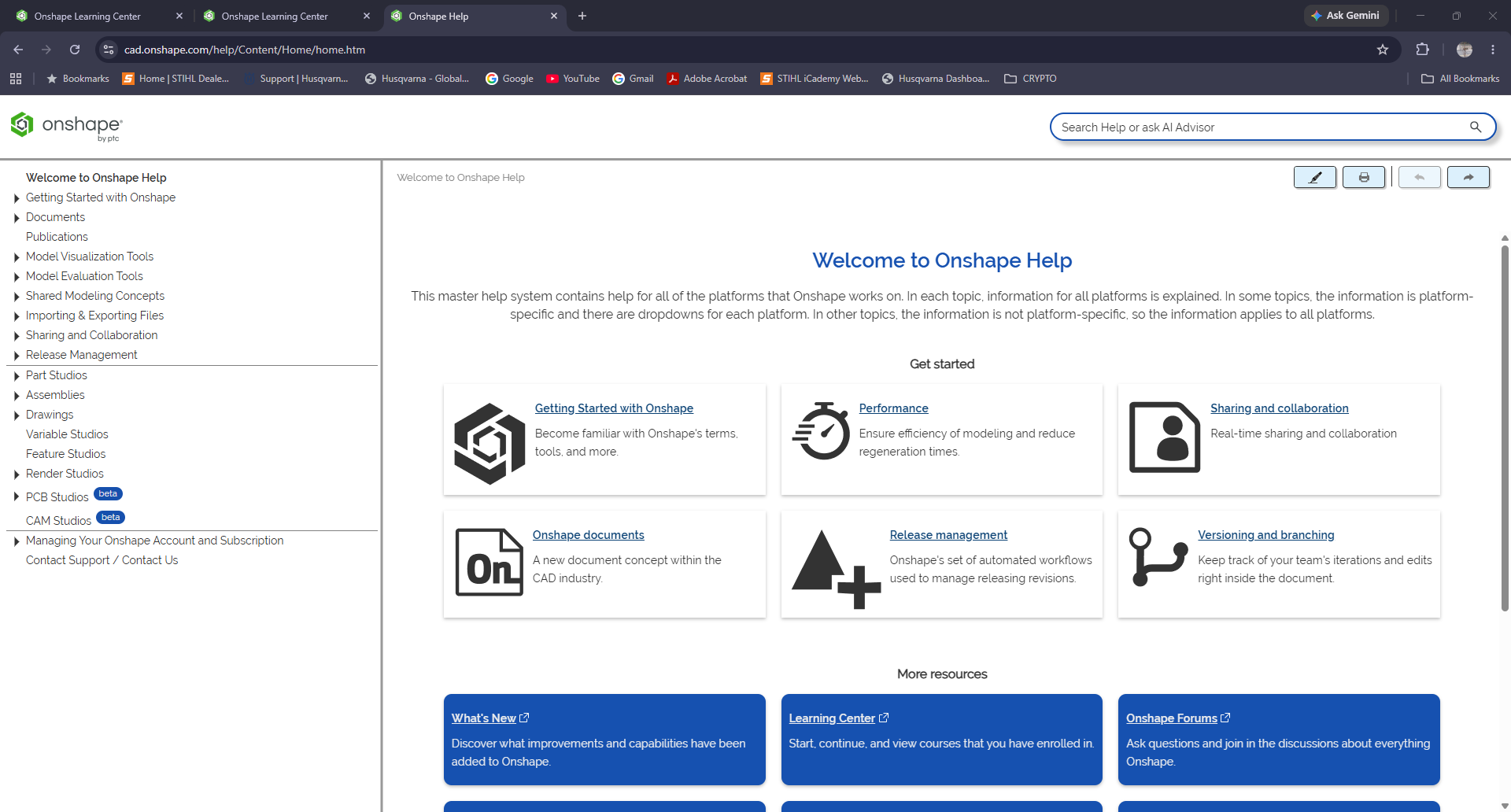Screen dimensions: 1511x812
Task: Open Contact Support / Contact Us topic
Action: tap(102, 560)
